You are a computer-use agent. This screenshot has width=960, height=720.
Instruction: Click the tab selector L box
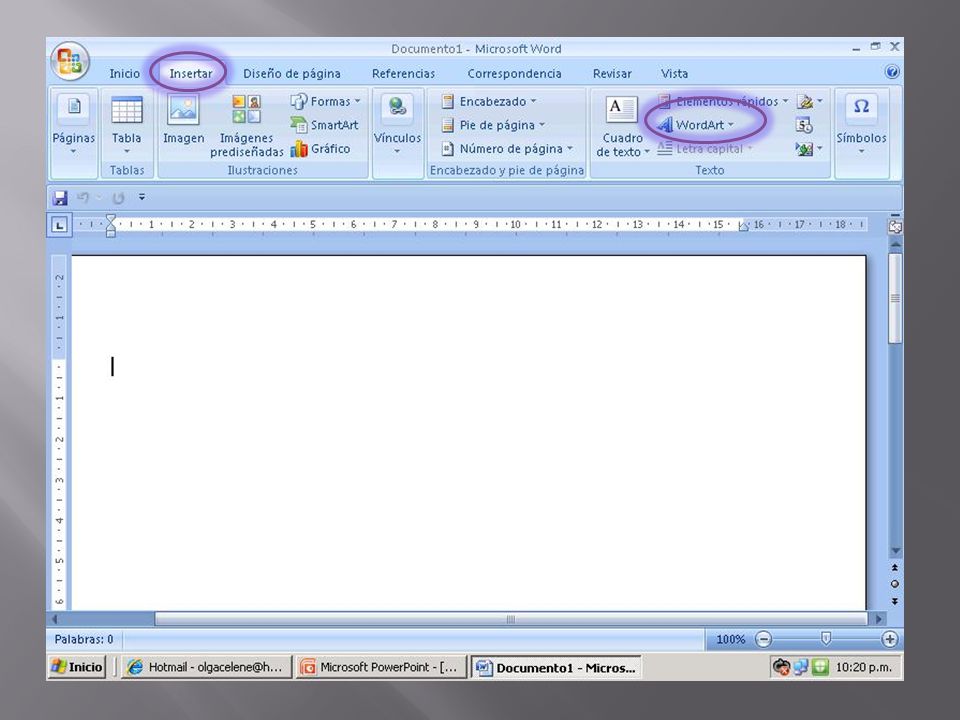pyautogui.click(x=59, y=225)
